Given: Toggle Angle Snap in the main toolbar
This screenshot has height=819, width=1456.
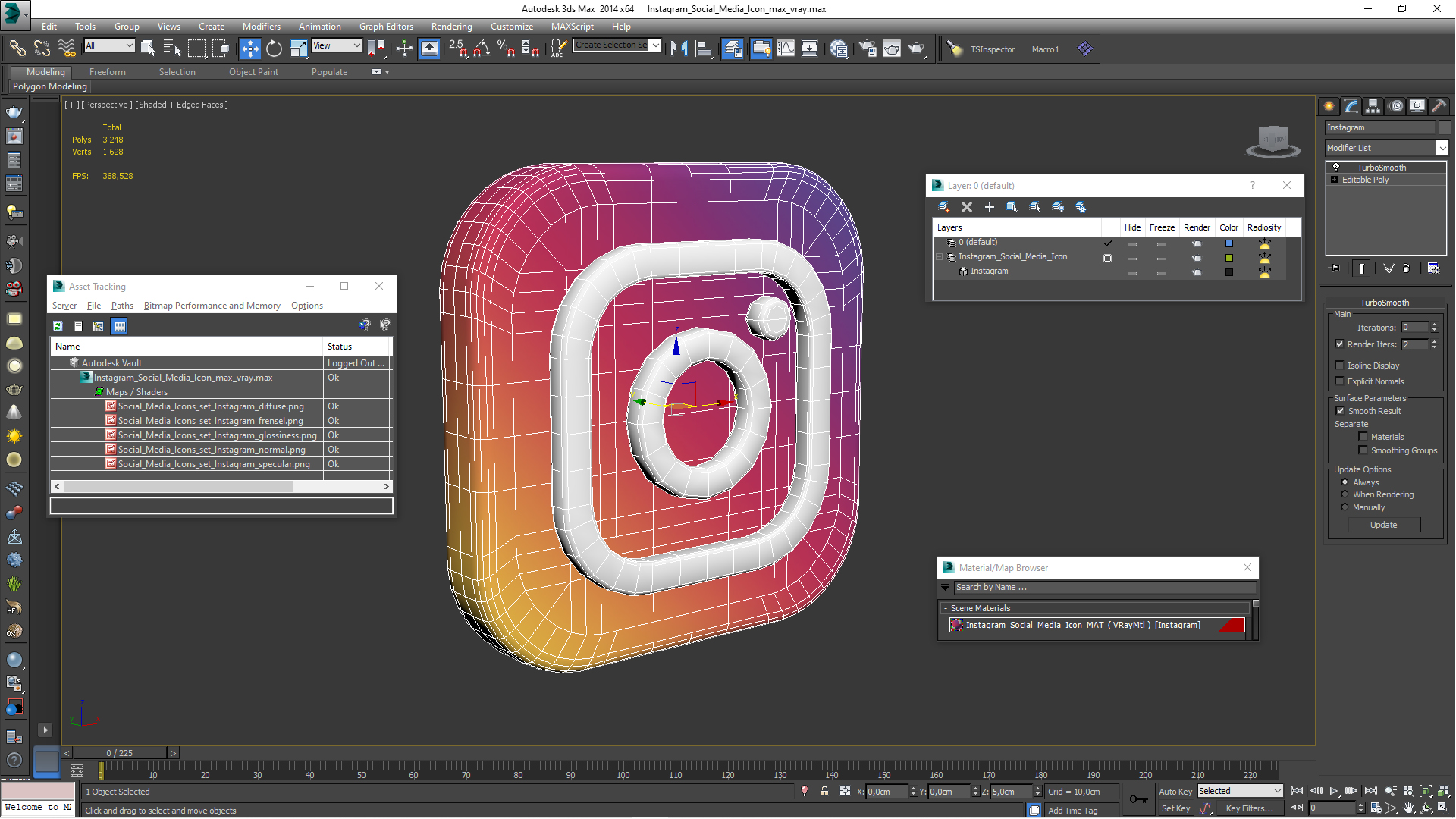Looking at the screenshot, I should pyautogui.click(x=482, y=49).
